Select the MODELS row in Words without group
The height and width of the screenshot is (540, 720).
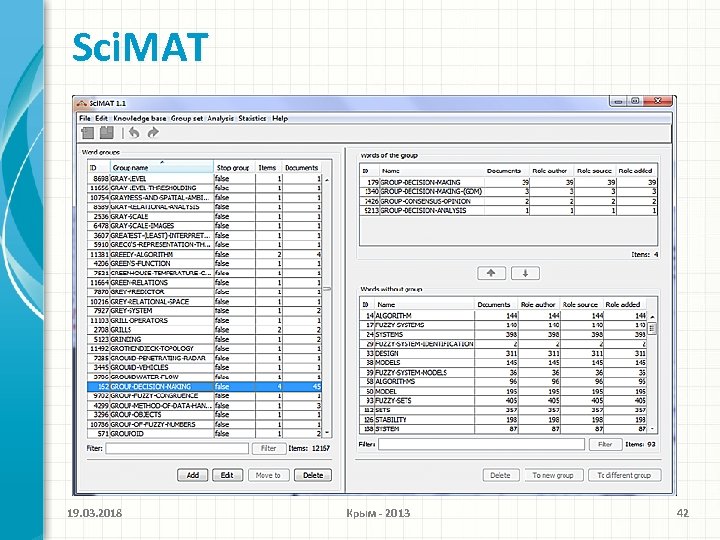pos(504,363)
